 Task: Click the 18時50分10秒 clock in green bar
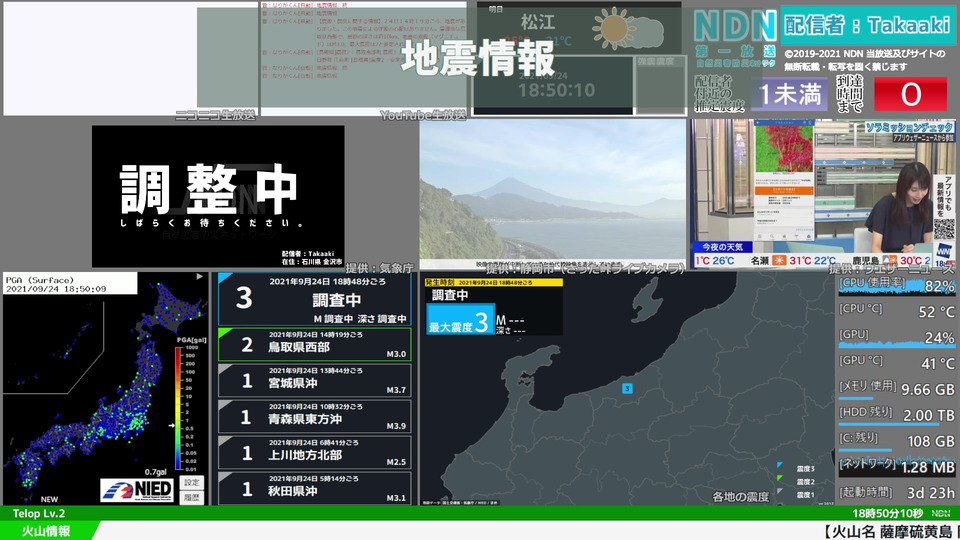(887, 513)
